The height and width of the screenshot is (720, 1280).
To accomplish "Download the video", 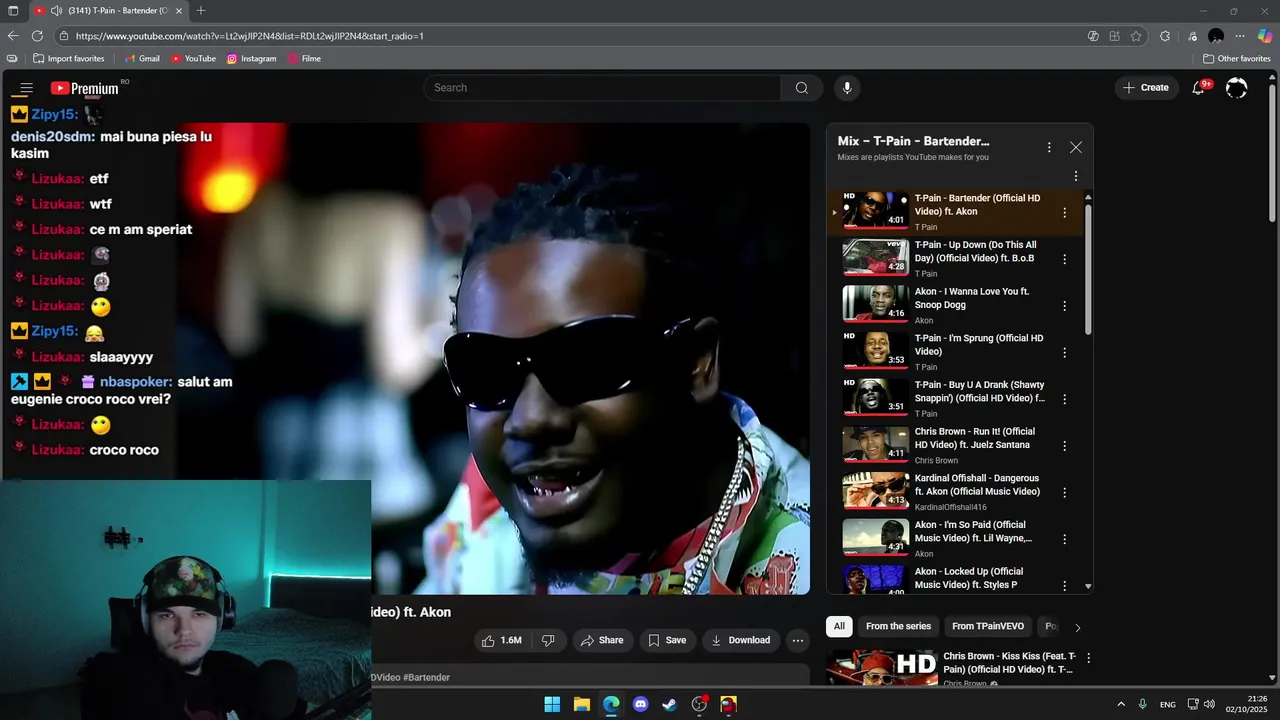I will pos(741,640).
